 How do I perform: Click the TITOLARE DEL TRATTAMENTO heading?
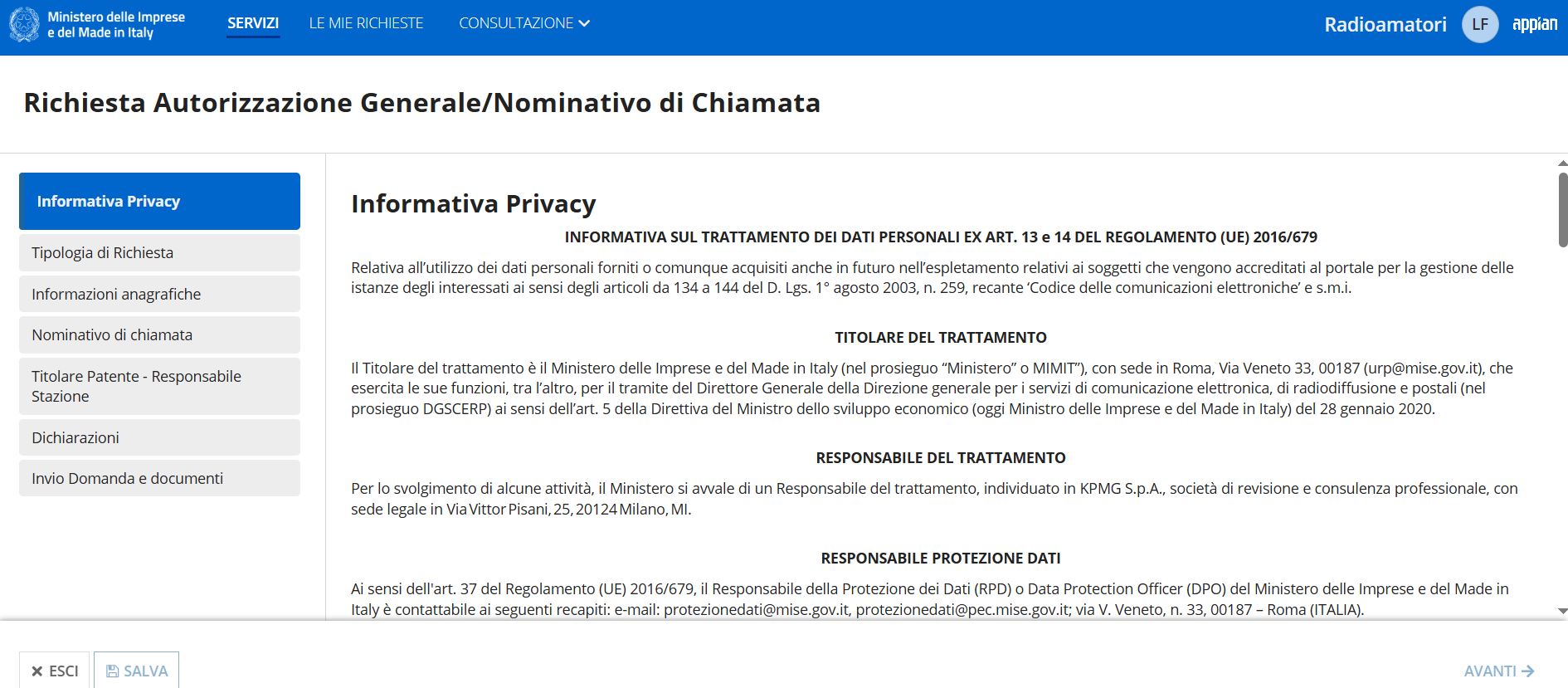(941, 338)
